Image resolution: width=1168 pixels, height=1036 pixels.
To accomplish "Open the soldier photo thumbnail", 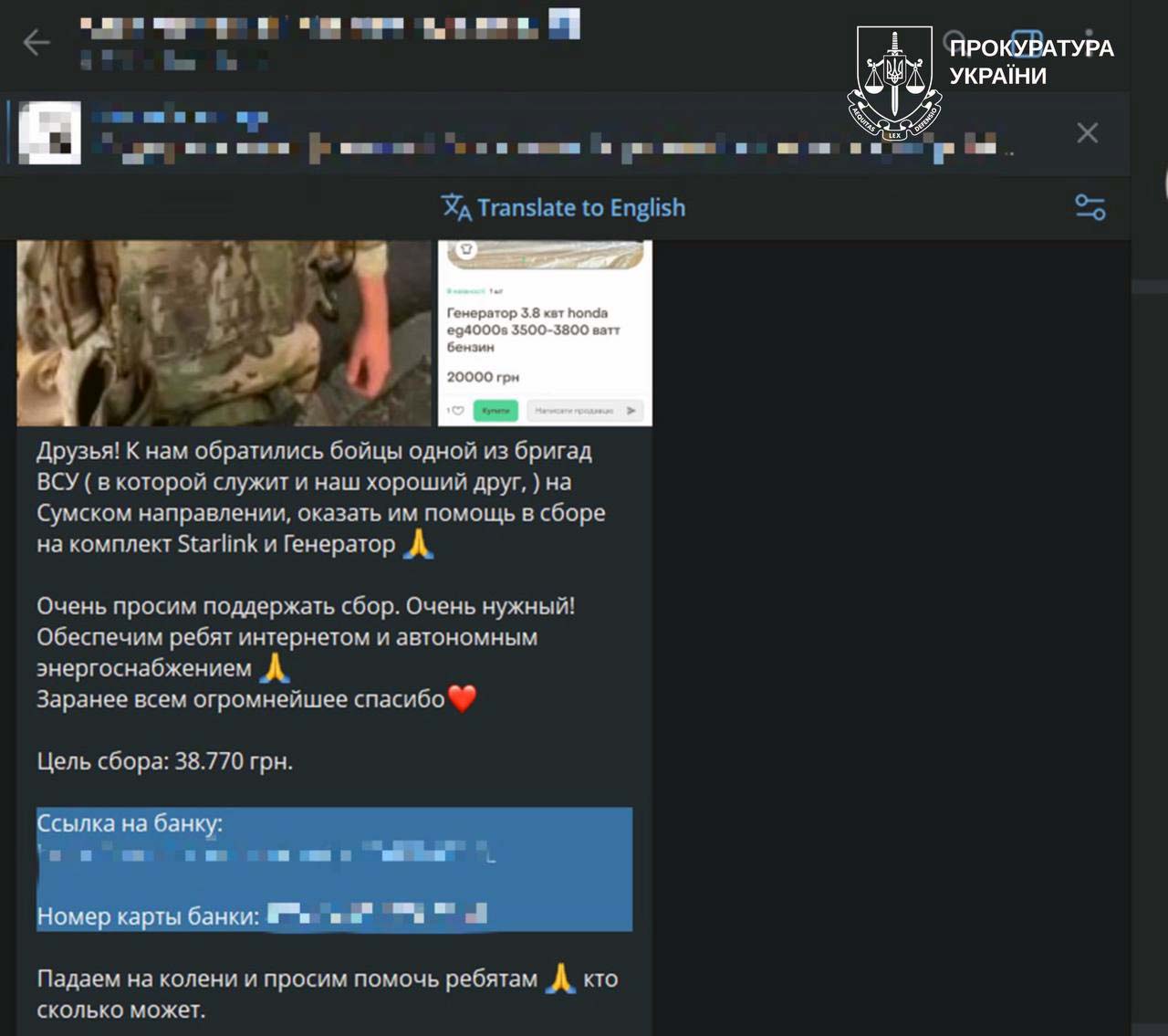I will click(224, 333).
